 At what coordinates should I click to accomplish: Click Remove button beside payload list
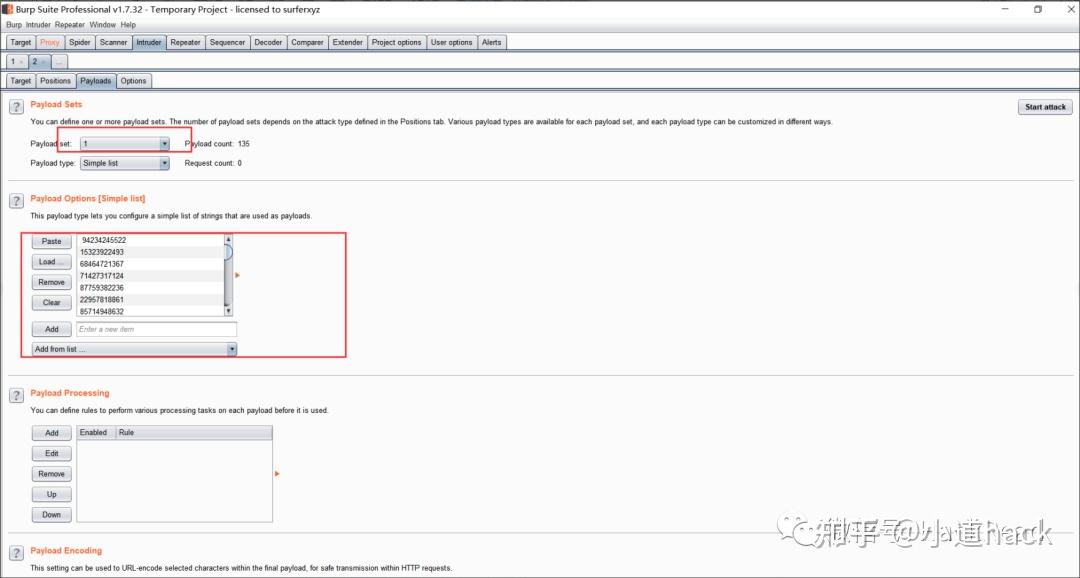(52, 282)
